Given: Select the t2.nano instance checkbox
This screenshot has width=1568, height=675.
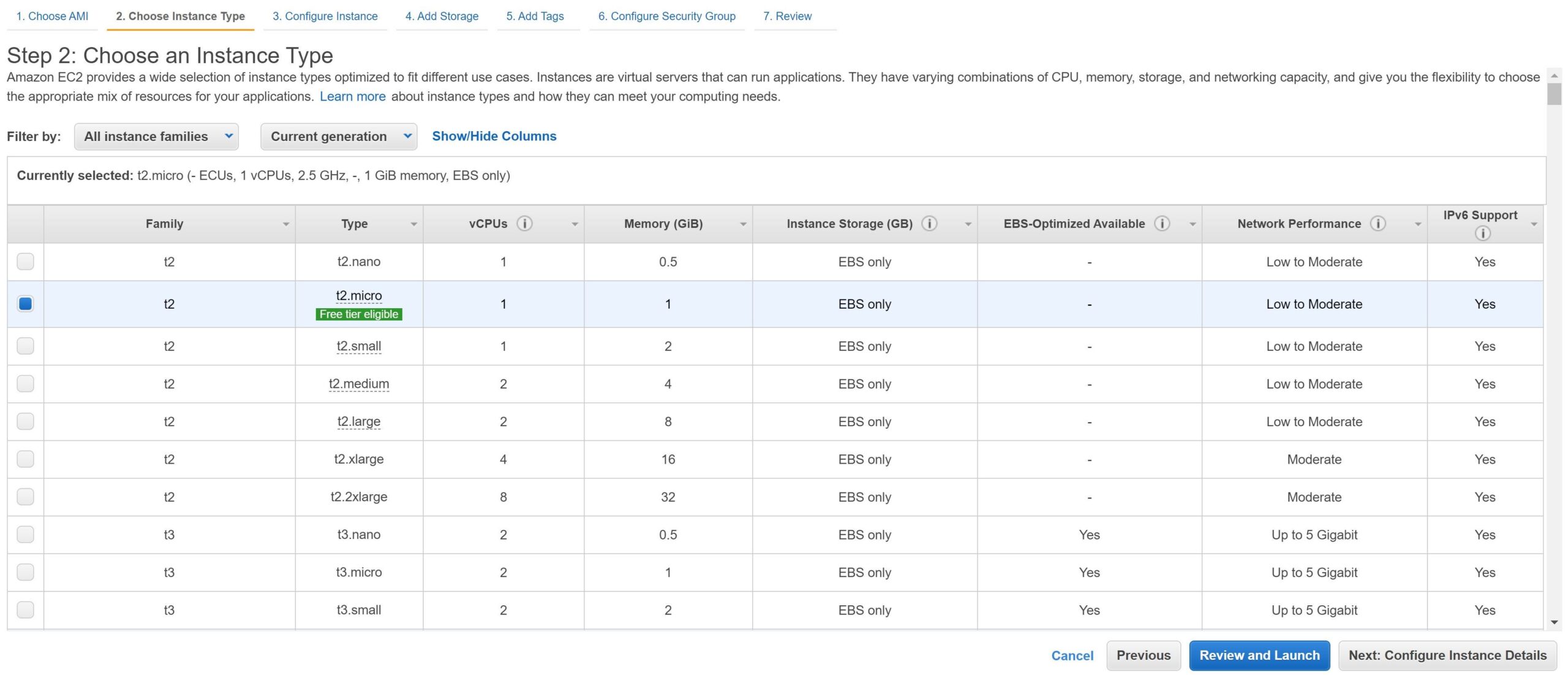Looking at the screenshot, I should (25, 262).
